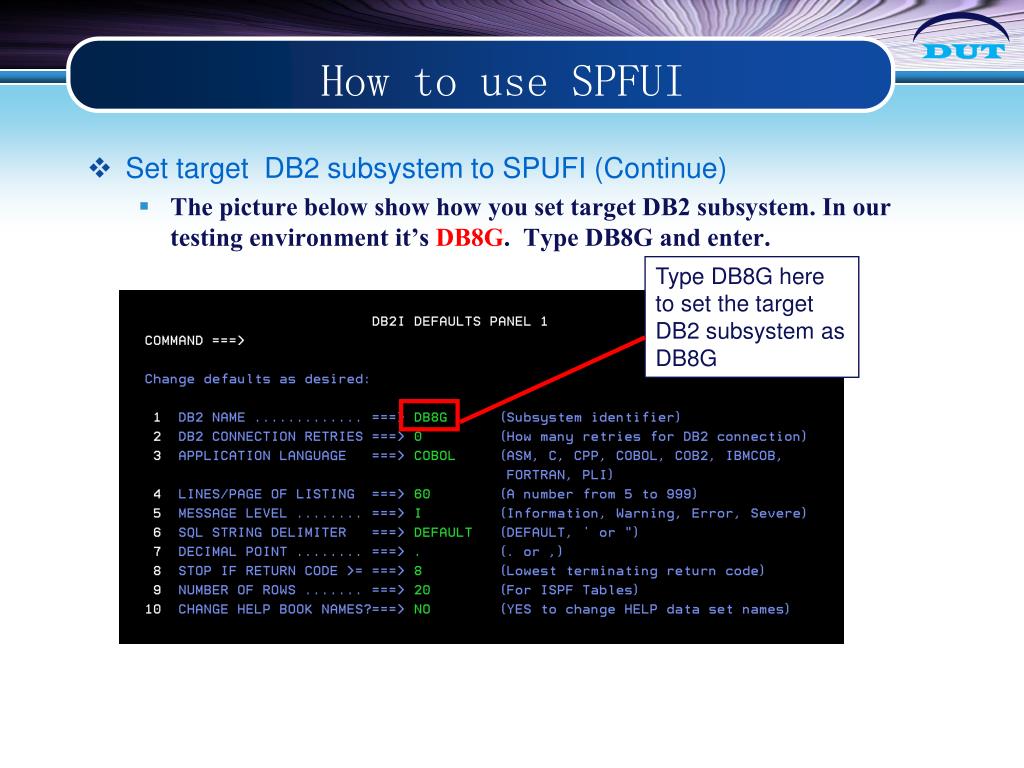1024x768 pixels.
Task: Click the LINES/PAGE OF LISTING value 60
Action: 422,494
